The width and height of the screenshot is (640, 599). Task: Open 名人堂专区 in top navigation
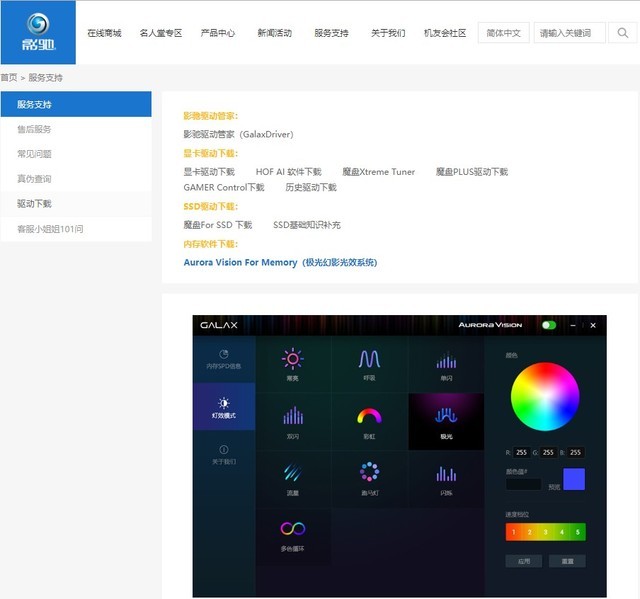[161, 33]
